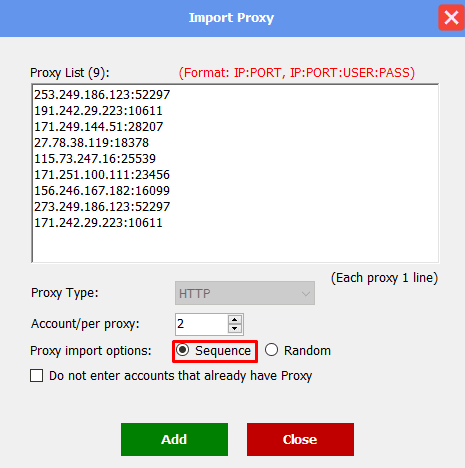Place cursor on proxy line 253.249.186.123:52297
The image size is (465, 468).
coord(102,95)
